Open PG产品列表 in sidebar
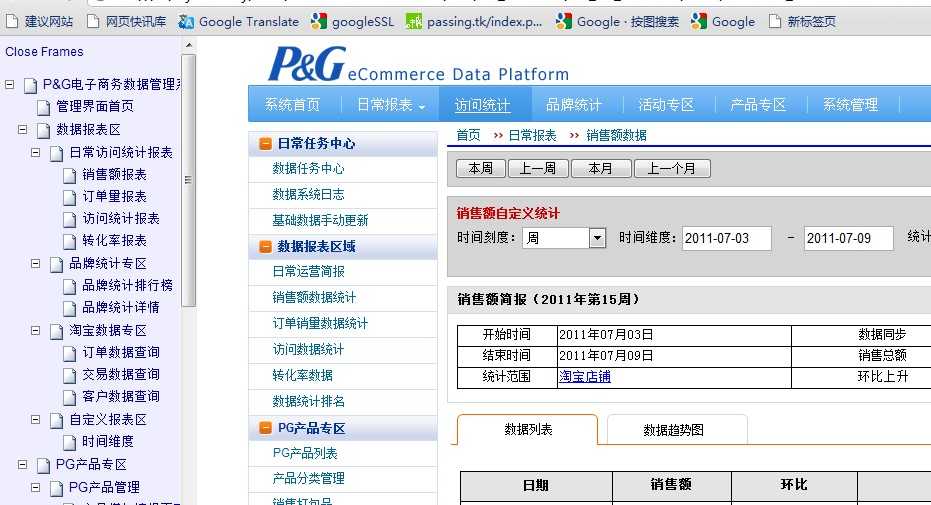This screenshot has width=931, height=505. pyautogui.click(x=305, y=453)
